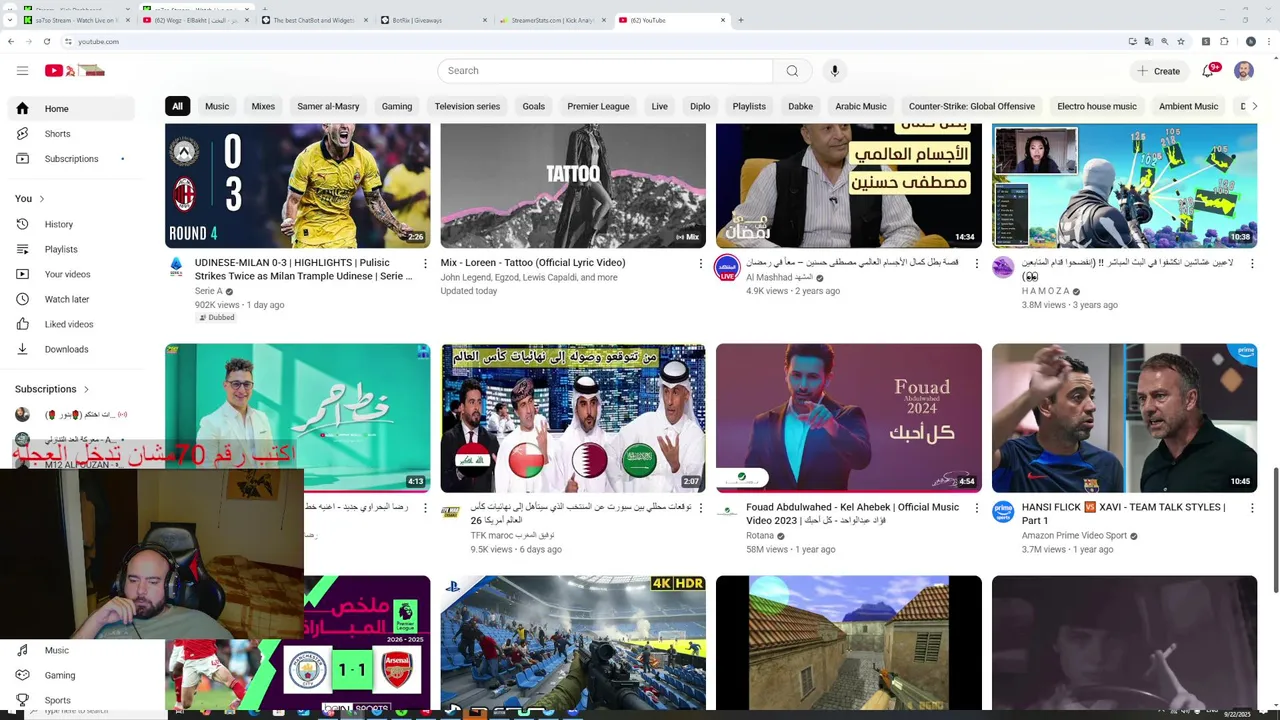Expand the You section chevron
This screenshot has width=1280, height=720.
click(x=41, y=199)
